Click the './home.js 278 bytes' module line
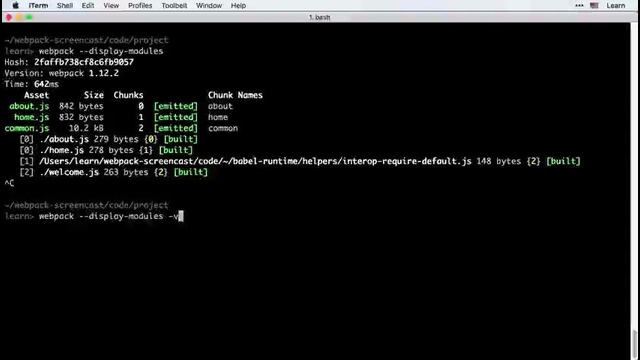Viewport: 640px width, 360px height. click(x=106, y=150)
